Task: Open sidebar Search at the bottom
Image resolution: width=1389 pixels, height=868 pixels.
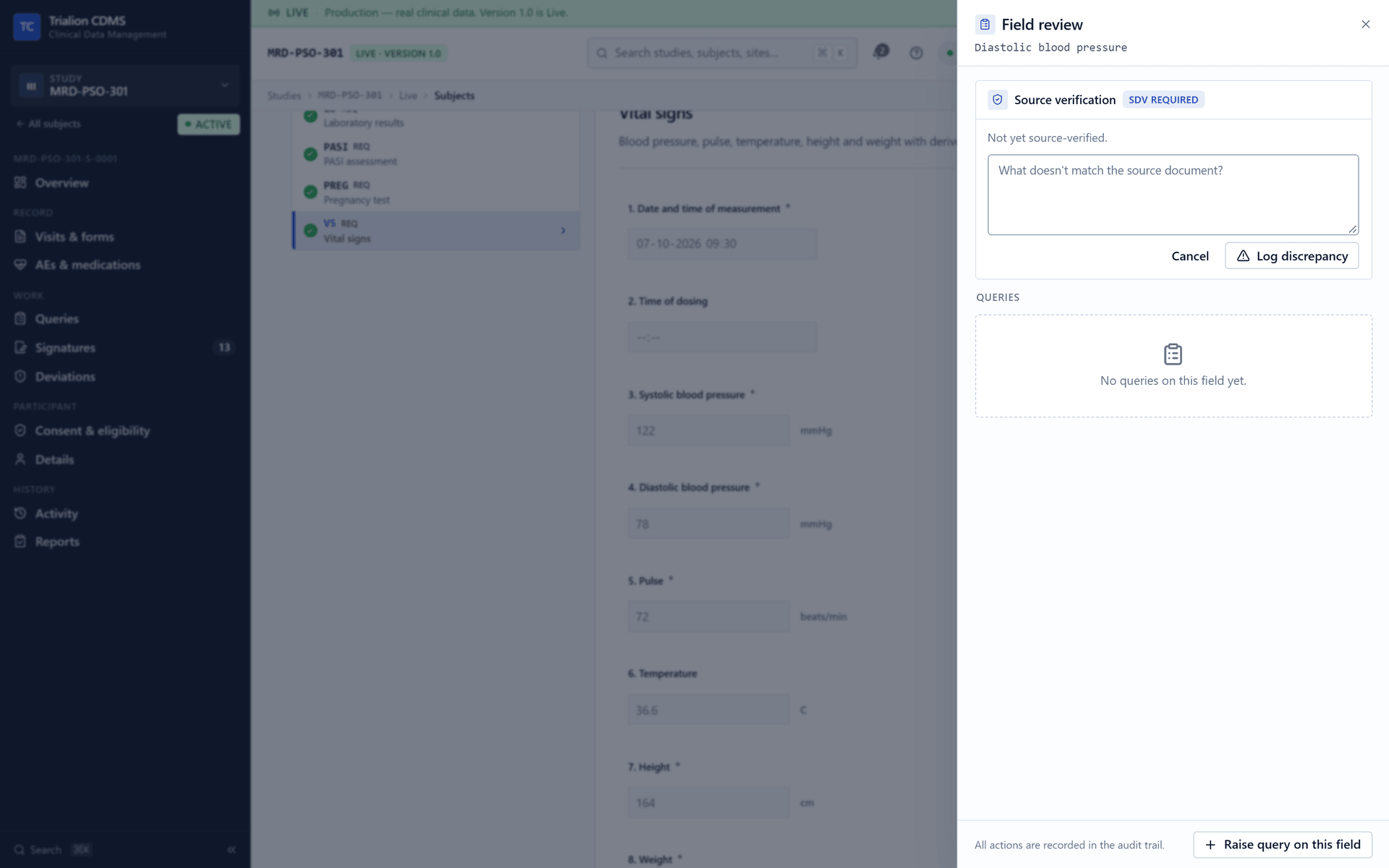Action: point(52,850)
